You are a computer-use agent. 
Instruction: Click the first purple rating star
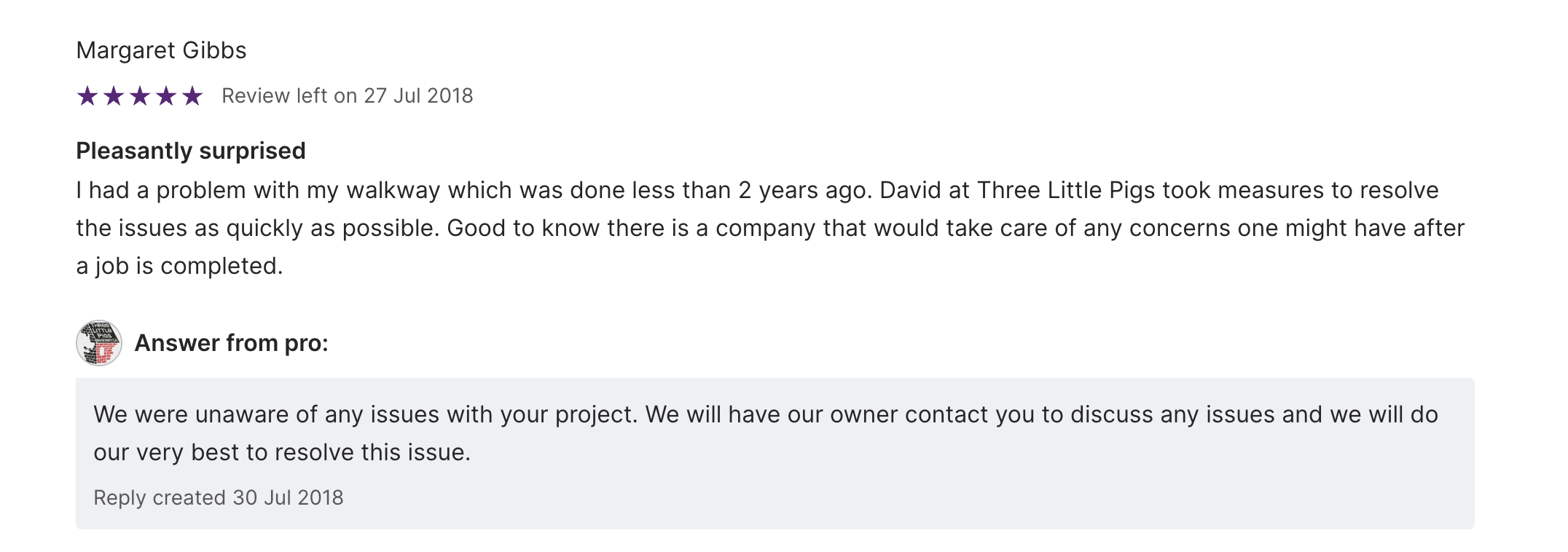click(87, 96)
